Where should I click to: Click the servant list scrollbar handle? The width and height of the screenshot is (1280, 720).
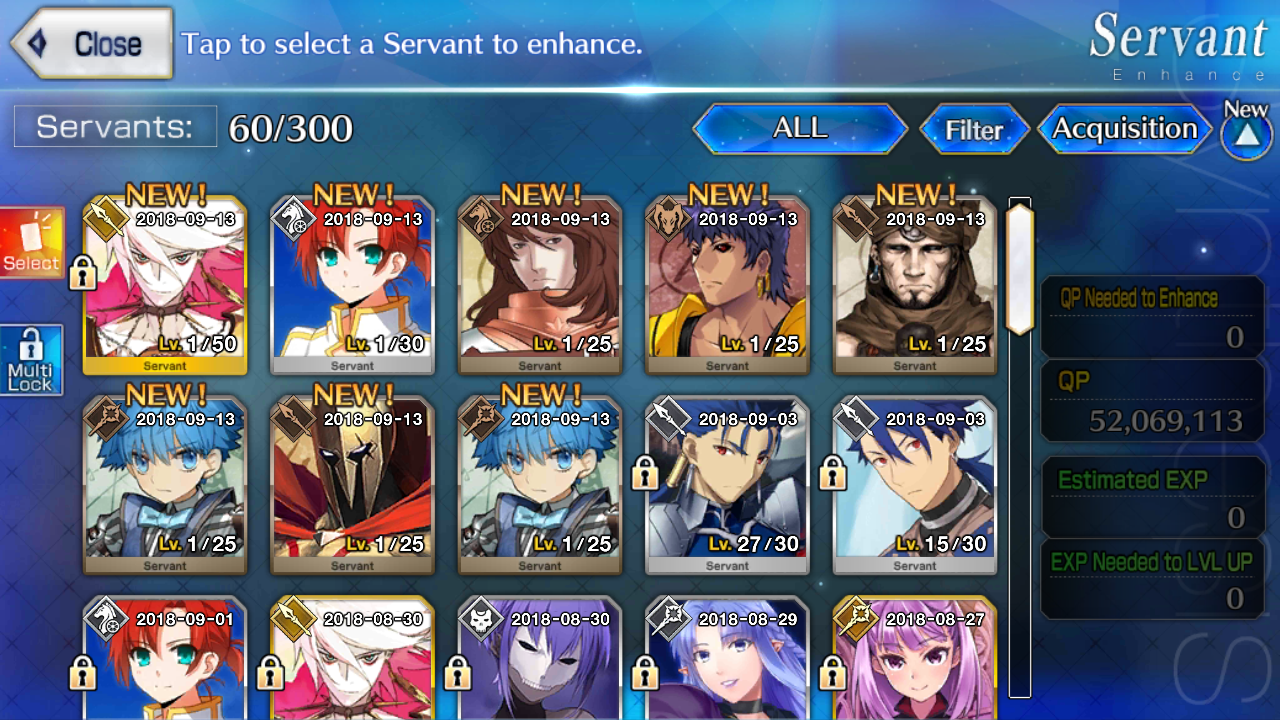pyautogui.click(x=1019, y=268)
